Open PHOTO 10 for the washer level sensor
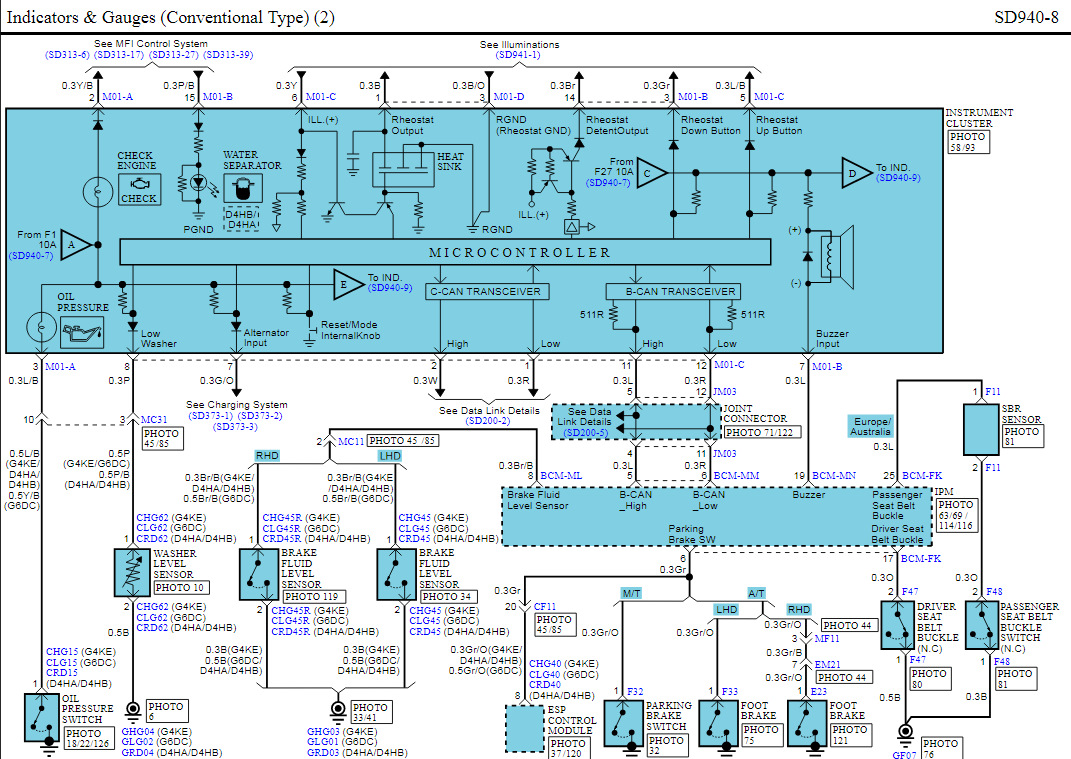 coord(181,588)
